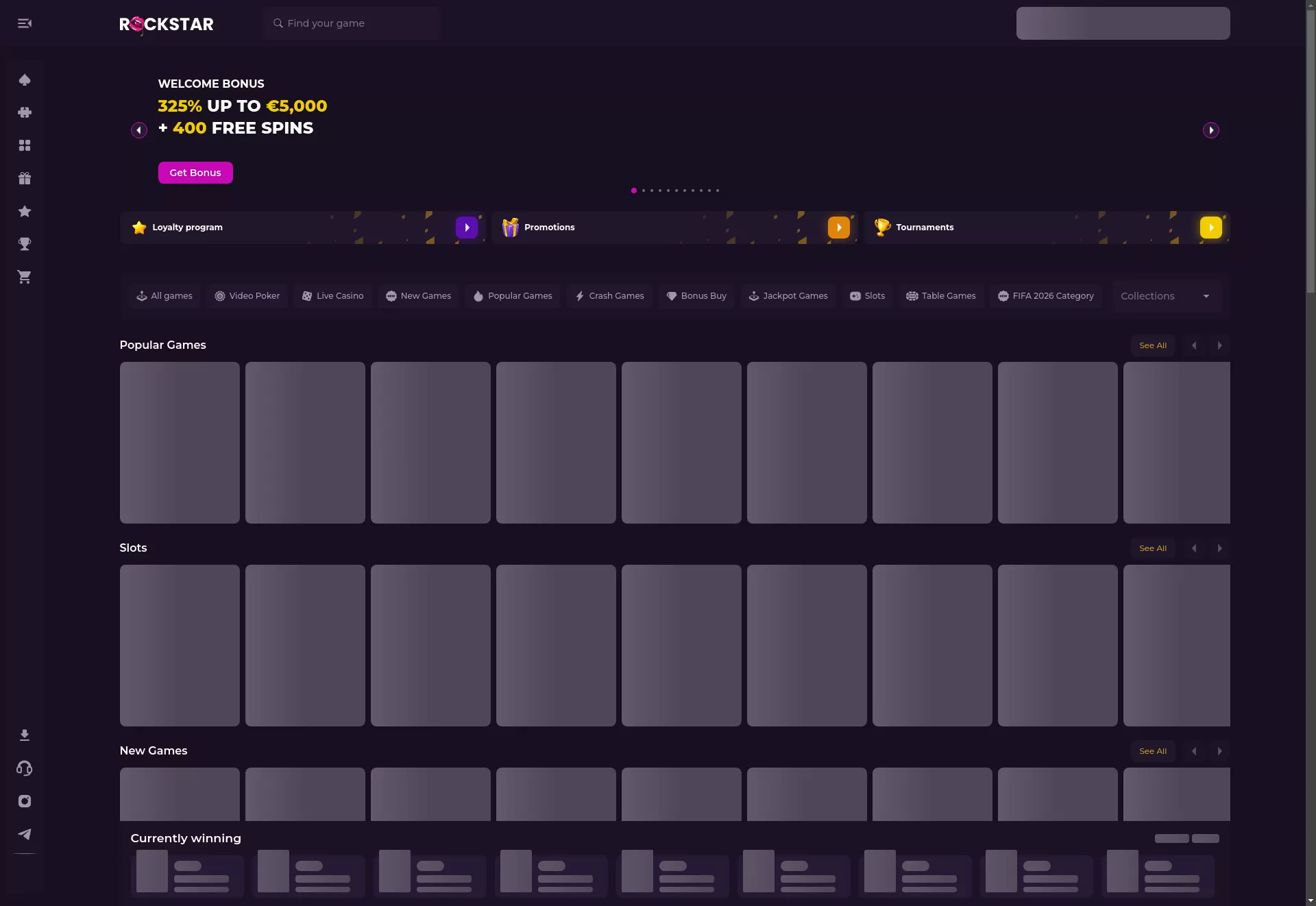Viewport: 1316px width, 906px height.
Task: Click the search magnifier icon
Action: click(x=278, y=23)
